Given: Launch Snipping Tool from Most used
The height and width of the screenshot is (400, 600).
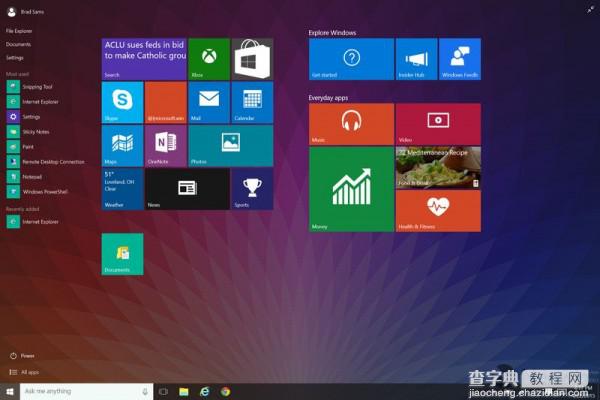Looking at the screenshot, I should coord(29,87).
